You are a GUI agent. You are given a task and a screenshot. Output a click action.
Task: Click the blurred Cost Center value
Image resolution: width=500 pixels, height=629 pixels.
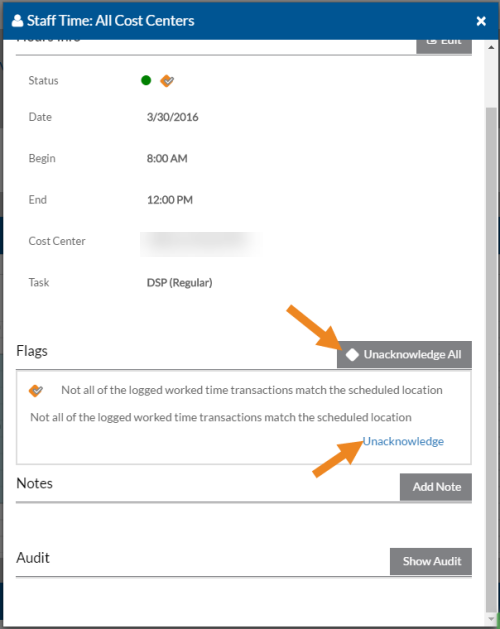201,244
